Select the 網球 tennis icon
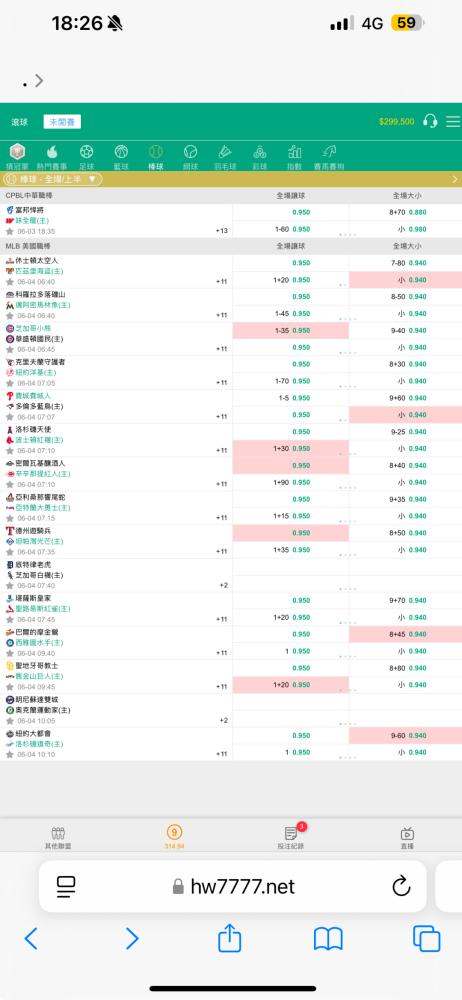 [190, 152]
